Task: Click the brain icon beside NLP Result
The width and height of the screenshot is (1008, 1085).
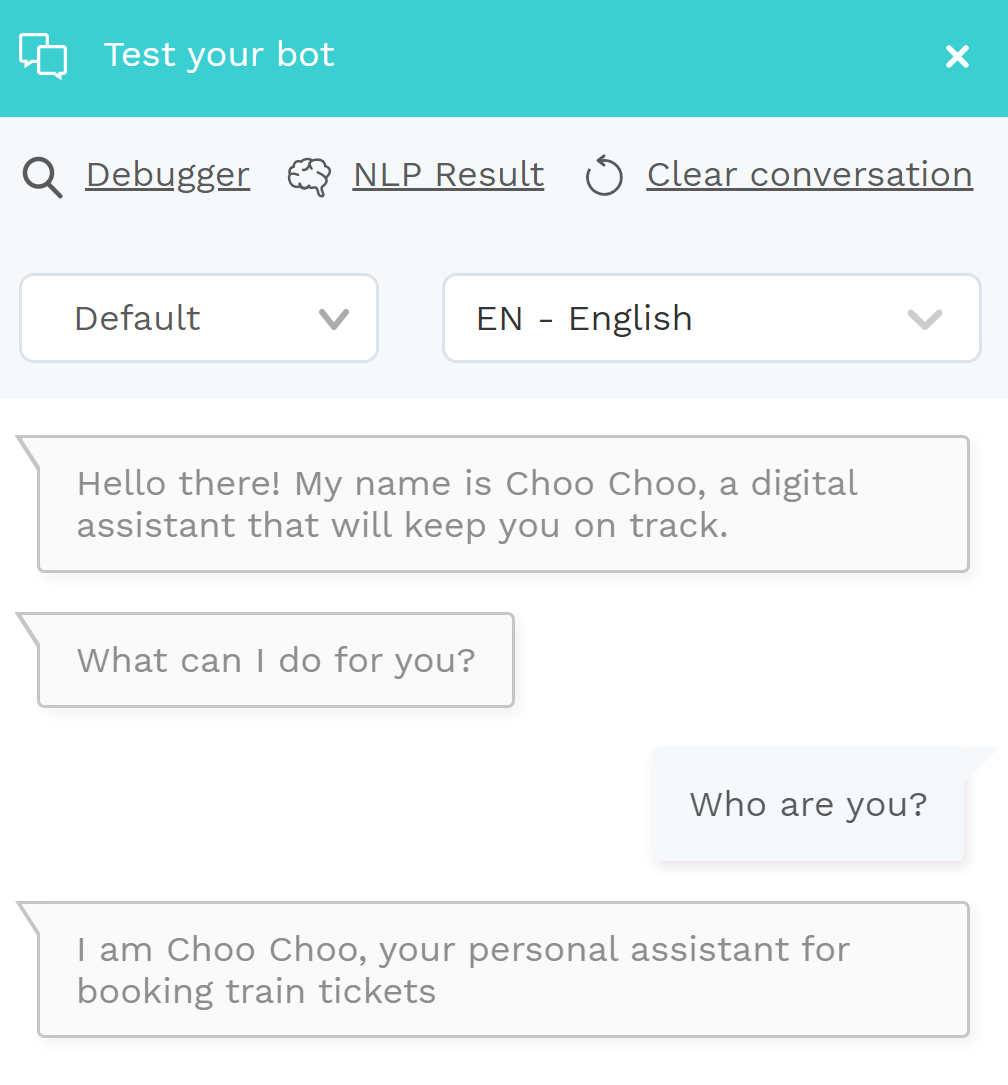Action: point(309,177)
